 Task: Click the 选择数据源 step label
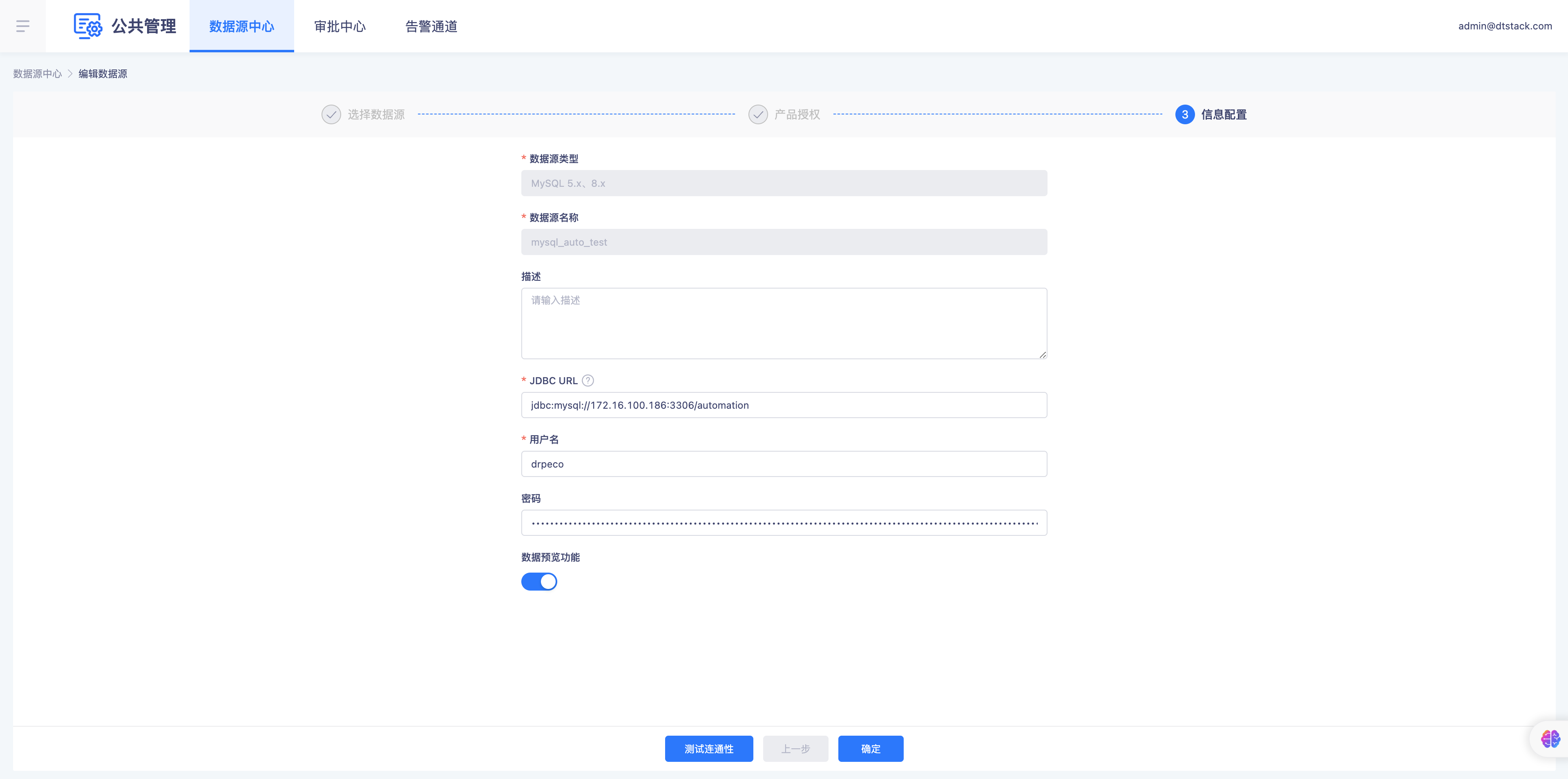click(x=376, y=114)
